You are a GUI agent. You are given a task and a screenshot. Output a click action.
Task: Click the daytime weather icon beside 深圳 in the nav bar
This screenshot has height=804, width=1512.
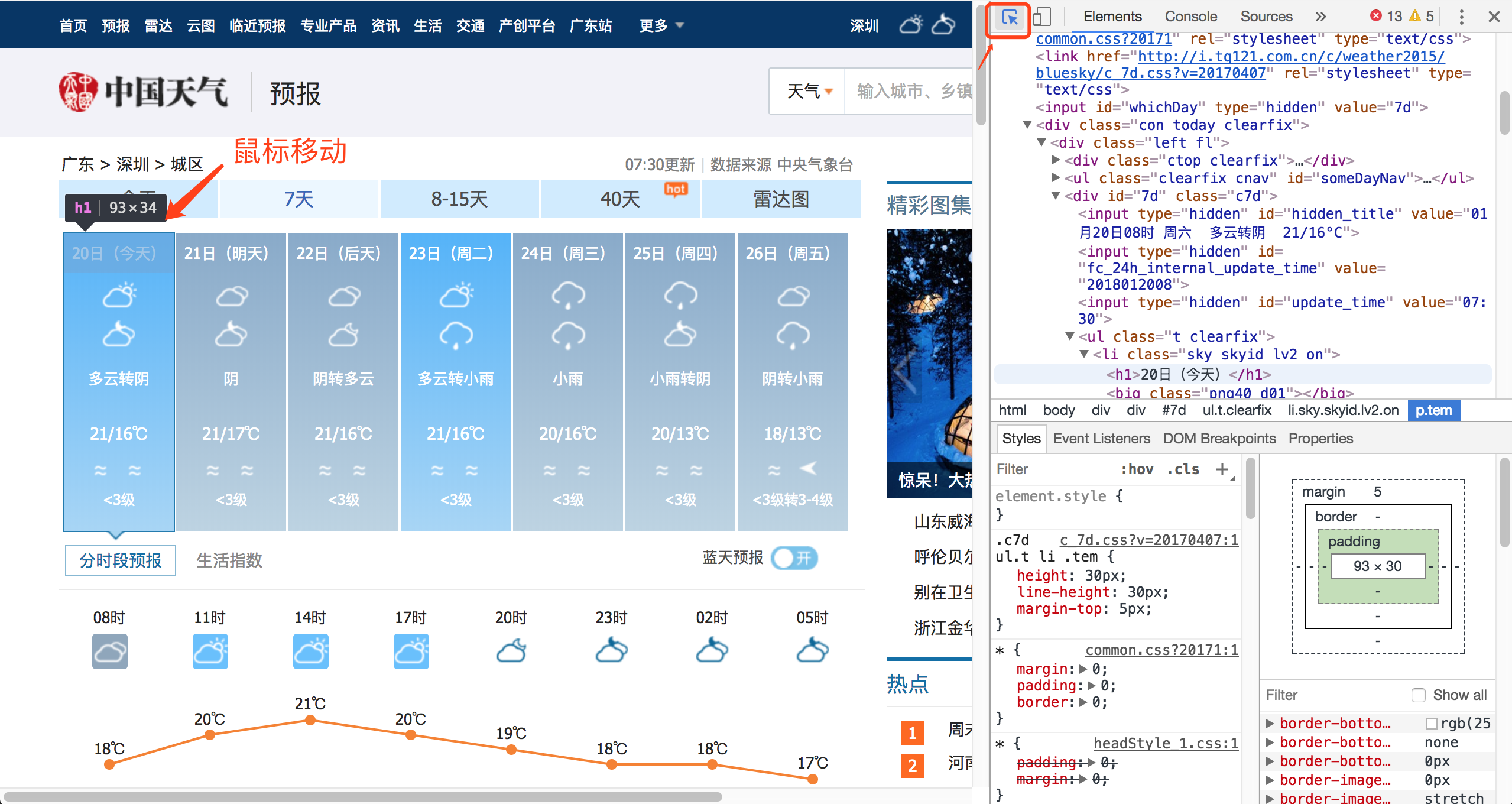coord(911,25)
